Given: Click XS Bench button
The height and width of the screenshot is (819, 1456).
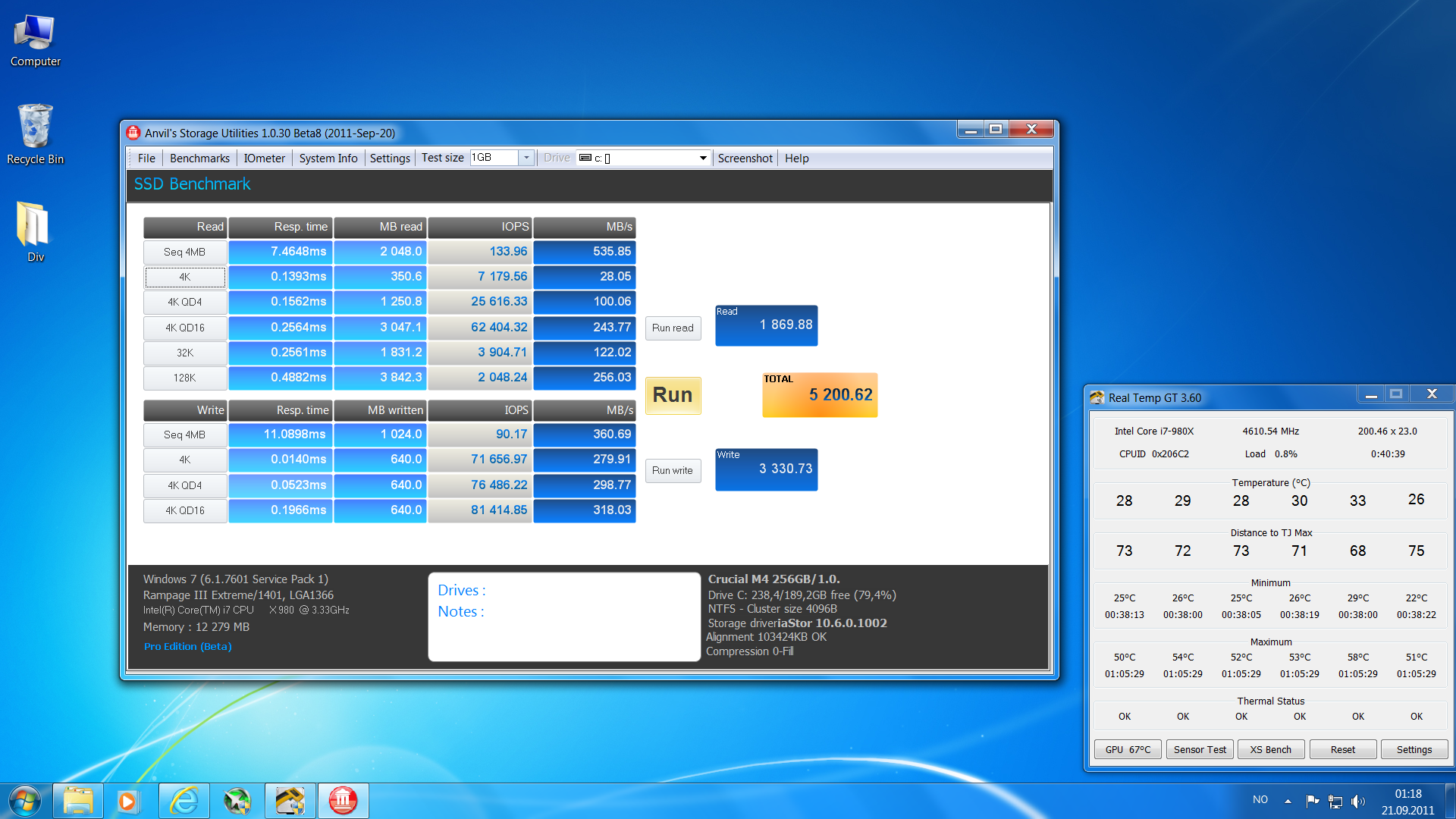Looking at the screenshot, I should [1271, 749].
